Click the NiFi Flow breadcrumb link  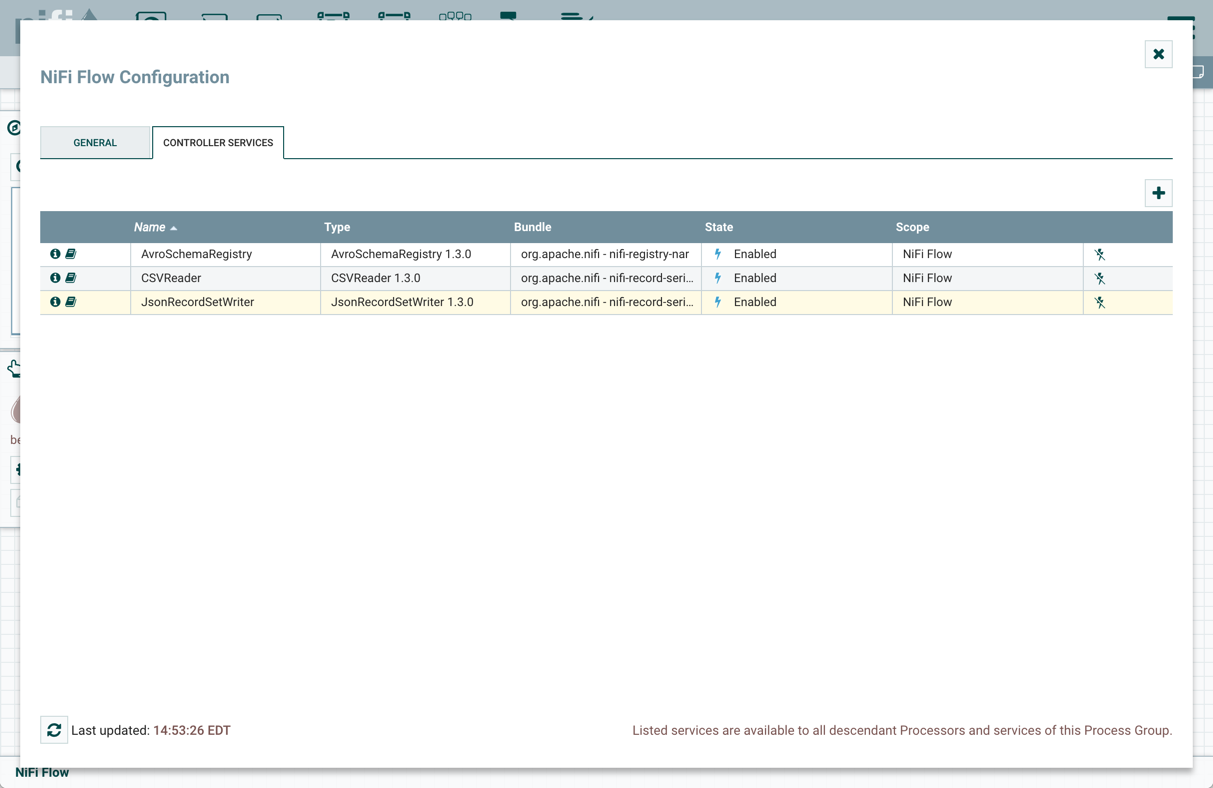(42, 772)
